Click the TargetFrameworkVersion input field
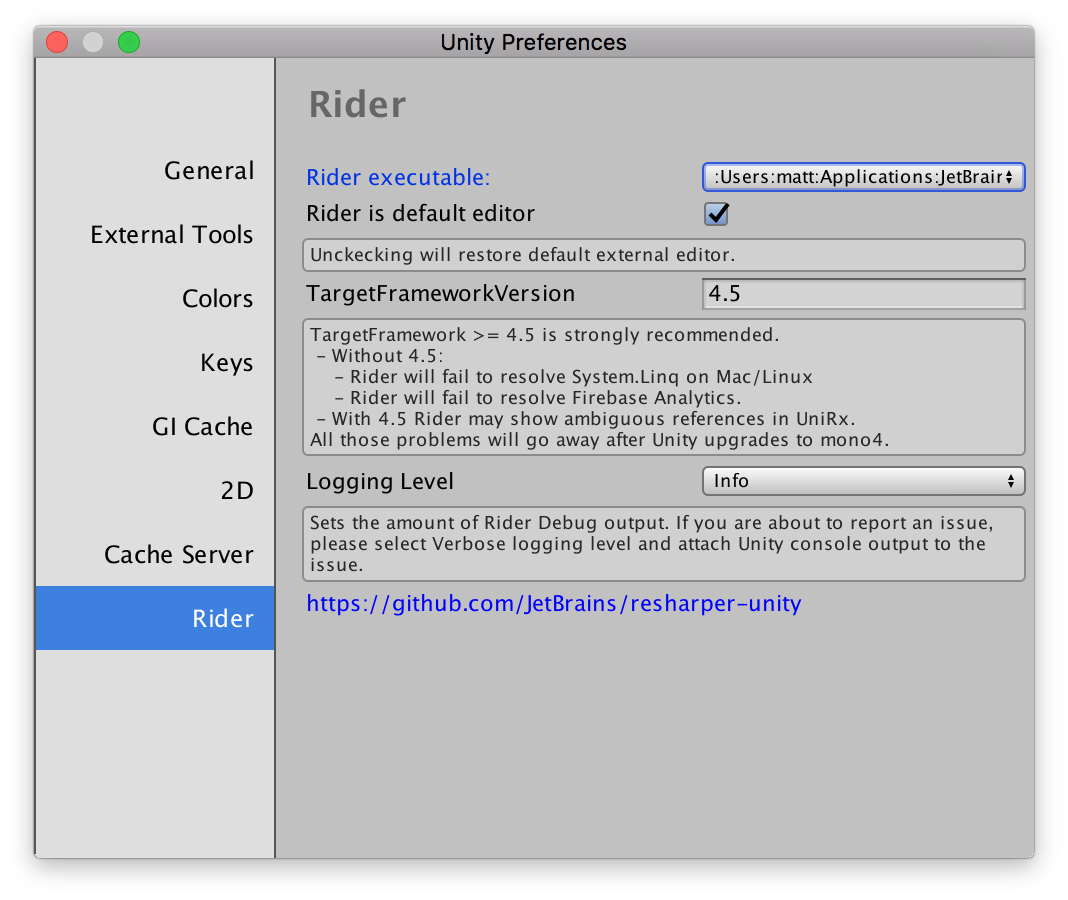 point(863,294)
